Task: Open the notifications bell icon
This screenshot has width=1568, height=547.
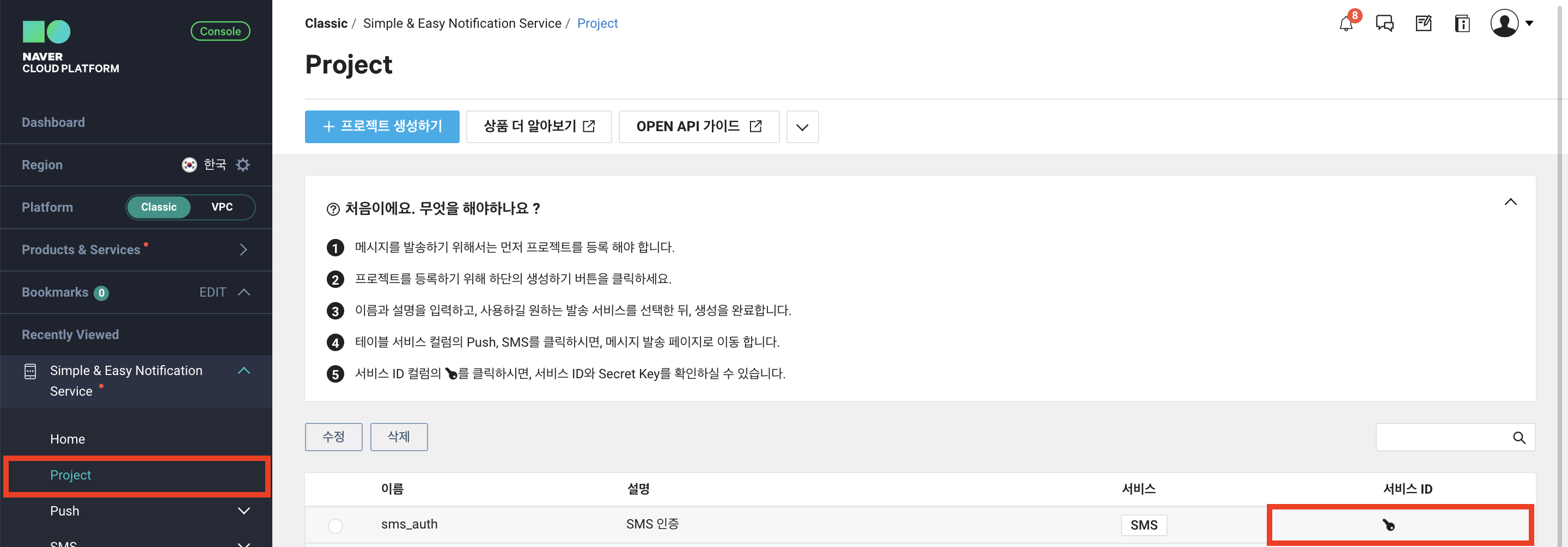Action: tap(1346, 24)
